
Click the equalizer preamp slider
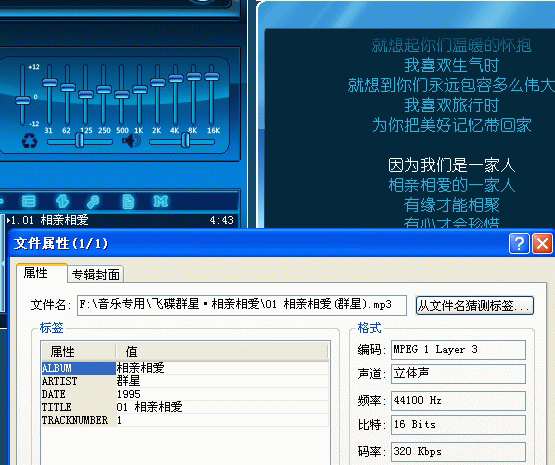coord(23,94)
